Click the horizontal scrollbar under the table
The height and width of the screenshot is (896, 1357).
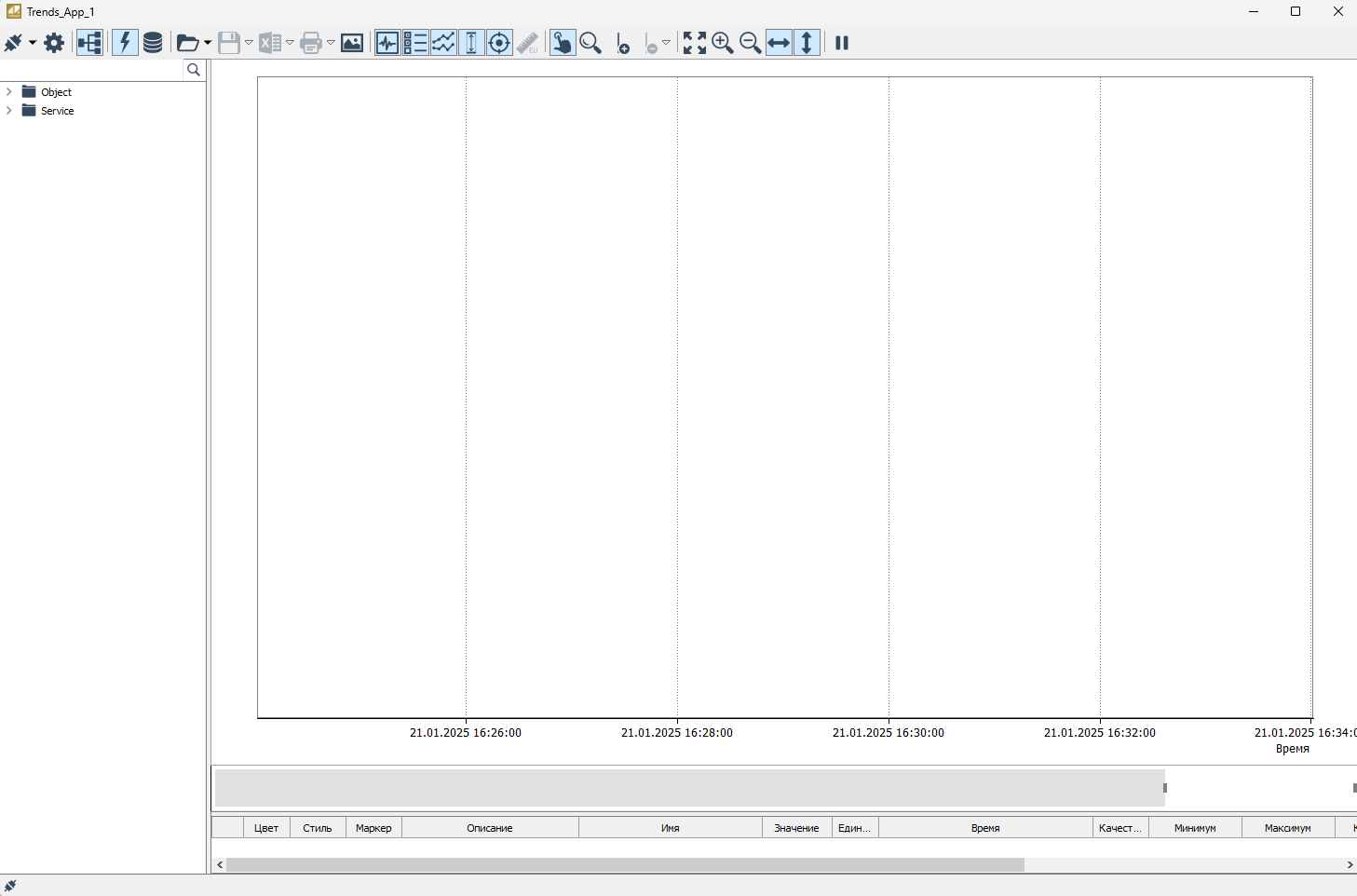tap(624, 864)
